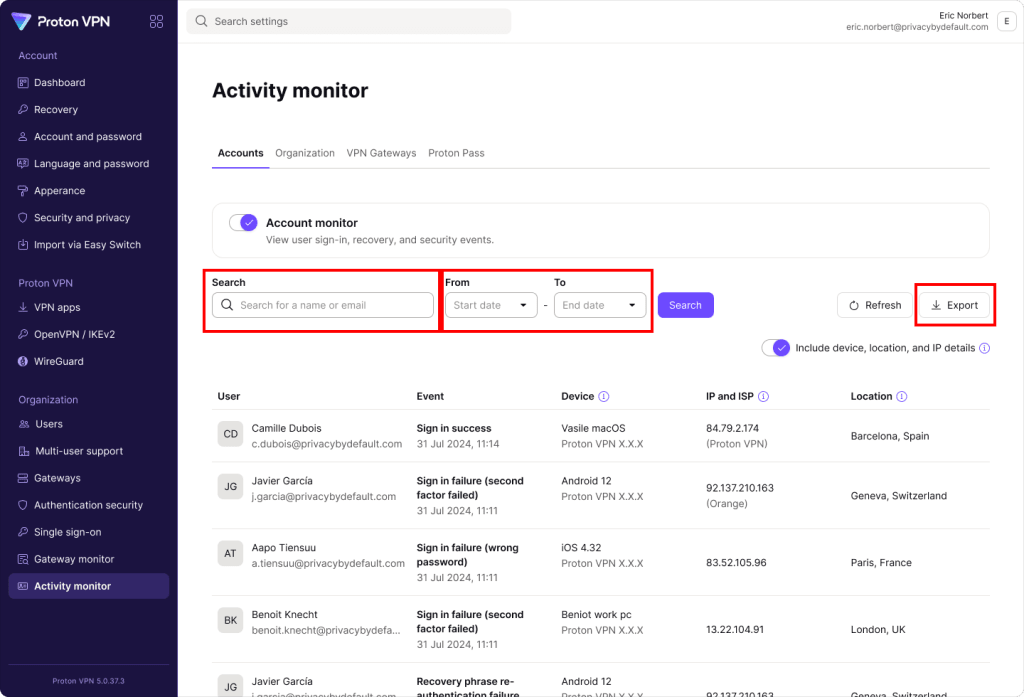Screen dimensions: 1024x697
Task: Switch to the Accounts tab
Action: tap(240, 153)
